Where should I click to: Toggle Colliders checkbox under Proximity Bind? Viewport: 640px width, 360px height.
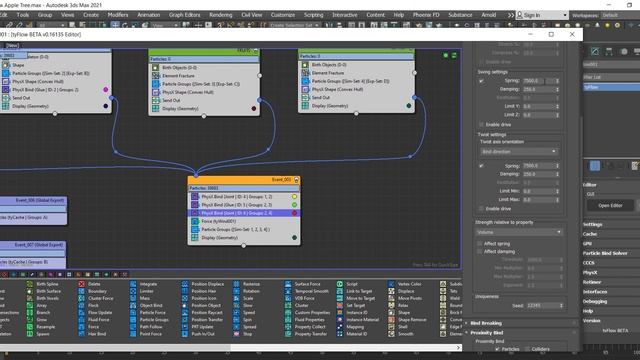tap(527, 349)
